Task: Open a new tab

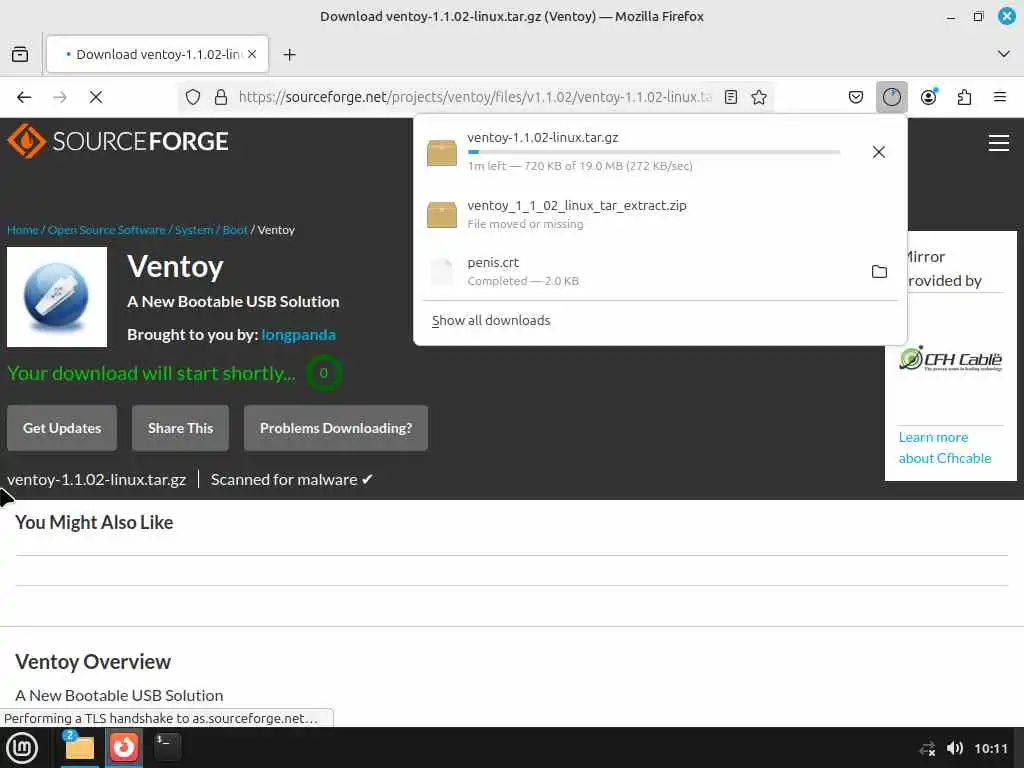Action: point(289,54)
